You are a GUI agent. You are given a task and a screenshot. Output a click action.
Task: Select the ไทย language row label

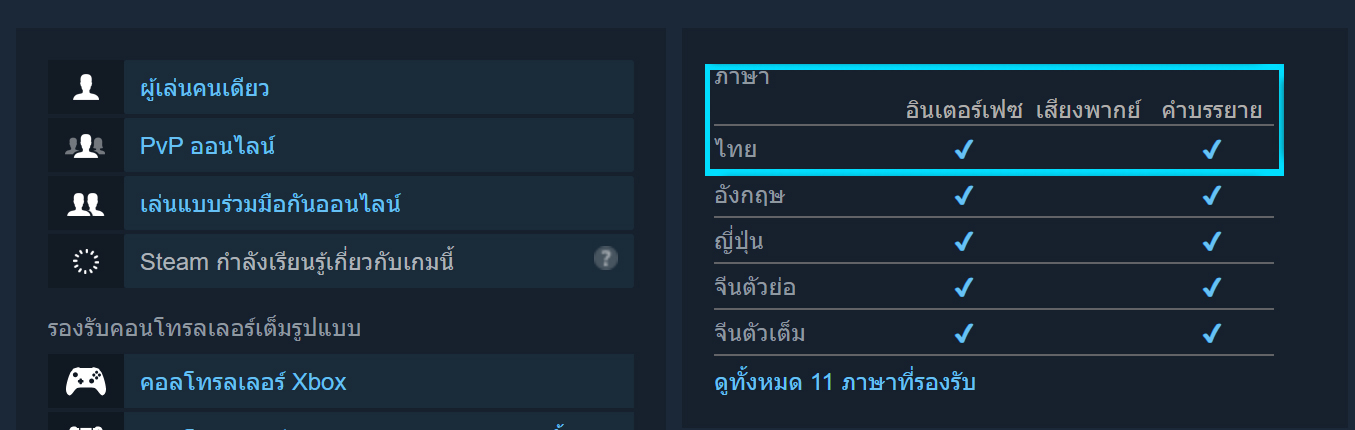[736, 151]
